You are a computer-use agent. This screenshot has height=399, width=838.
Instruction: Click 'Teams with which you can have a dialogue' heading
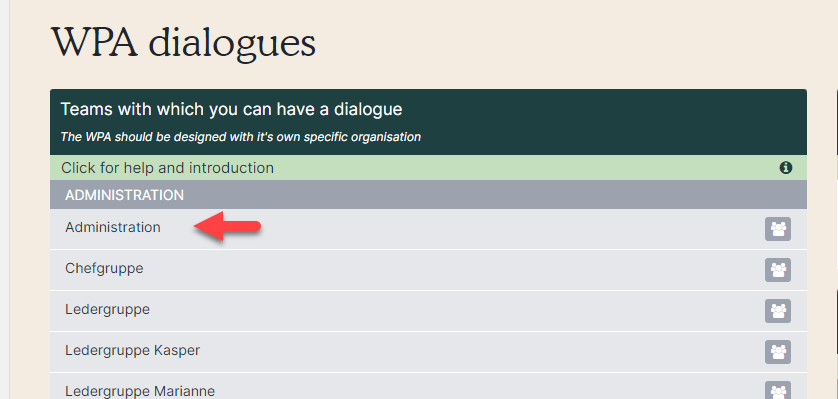pyautogui.click(x=231, y=109)
